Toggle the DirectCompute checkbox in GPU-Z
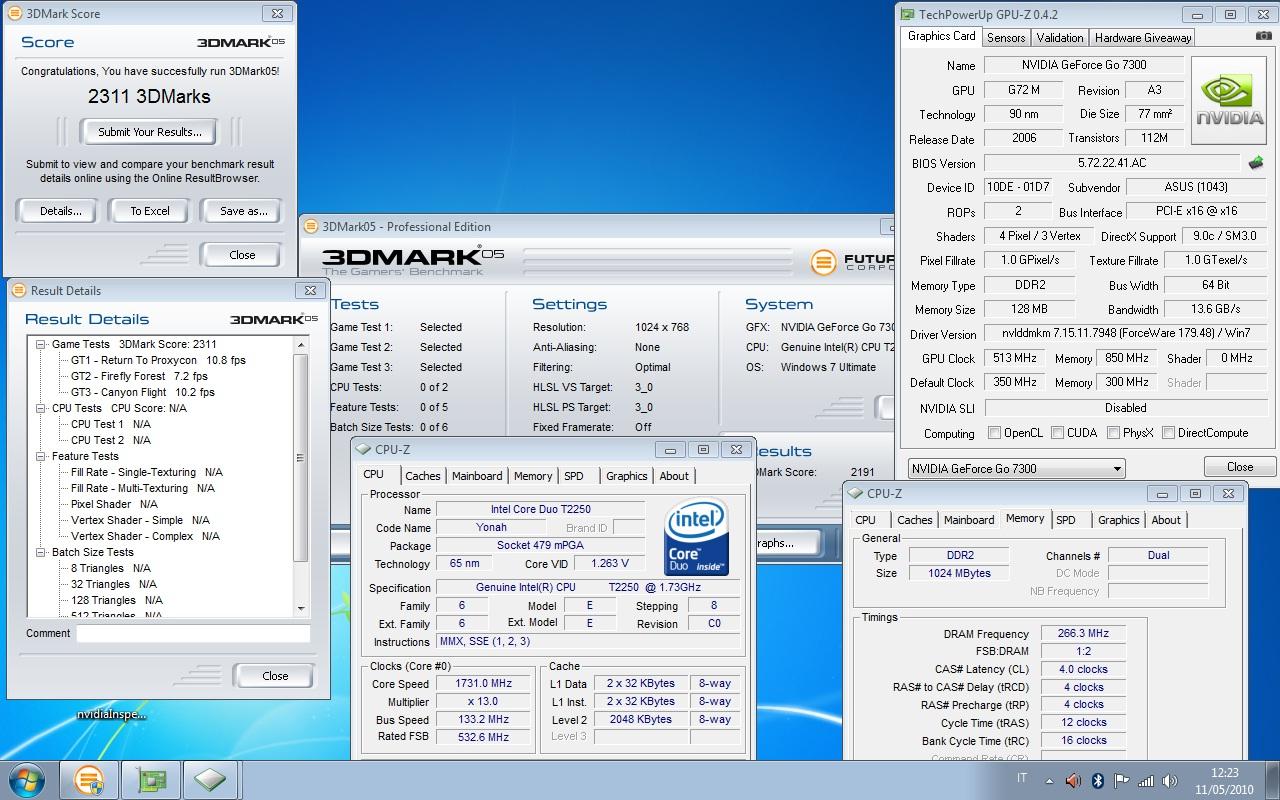The height and width of the screenshot is (800, 1280). point(1168,433)
